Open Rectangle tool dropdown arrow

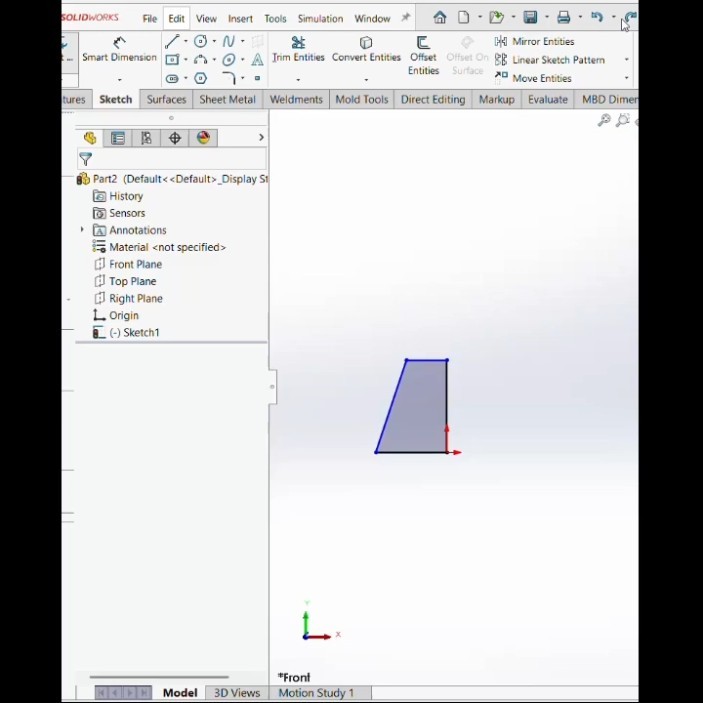tap(186, 60)
